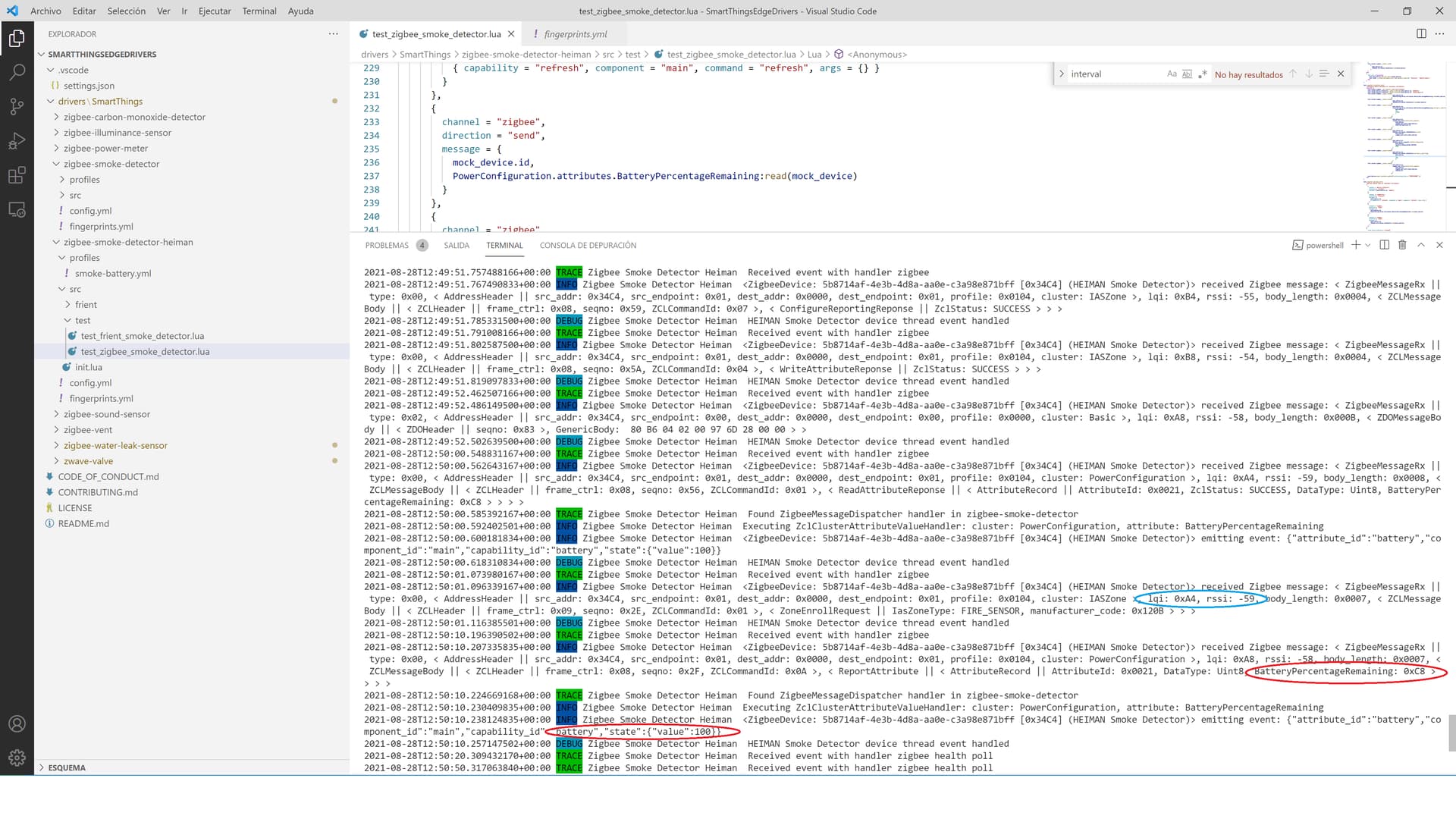The width and height of the screenshot is (1456, 819).
Task: Open settings.json file
Action: tap(89, 86)
